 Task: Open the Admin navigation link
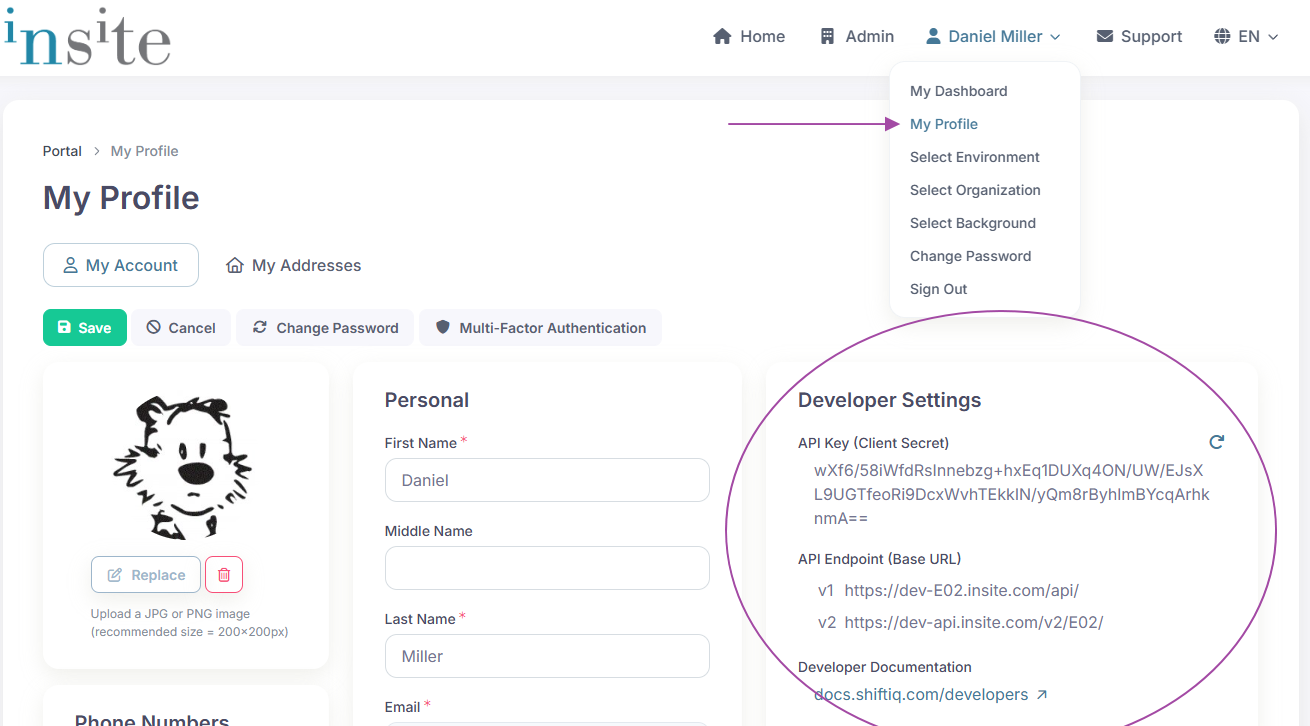(x=857, y=36)
